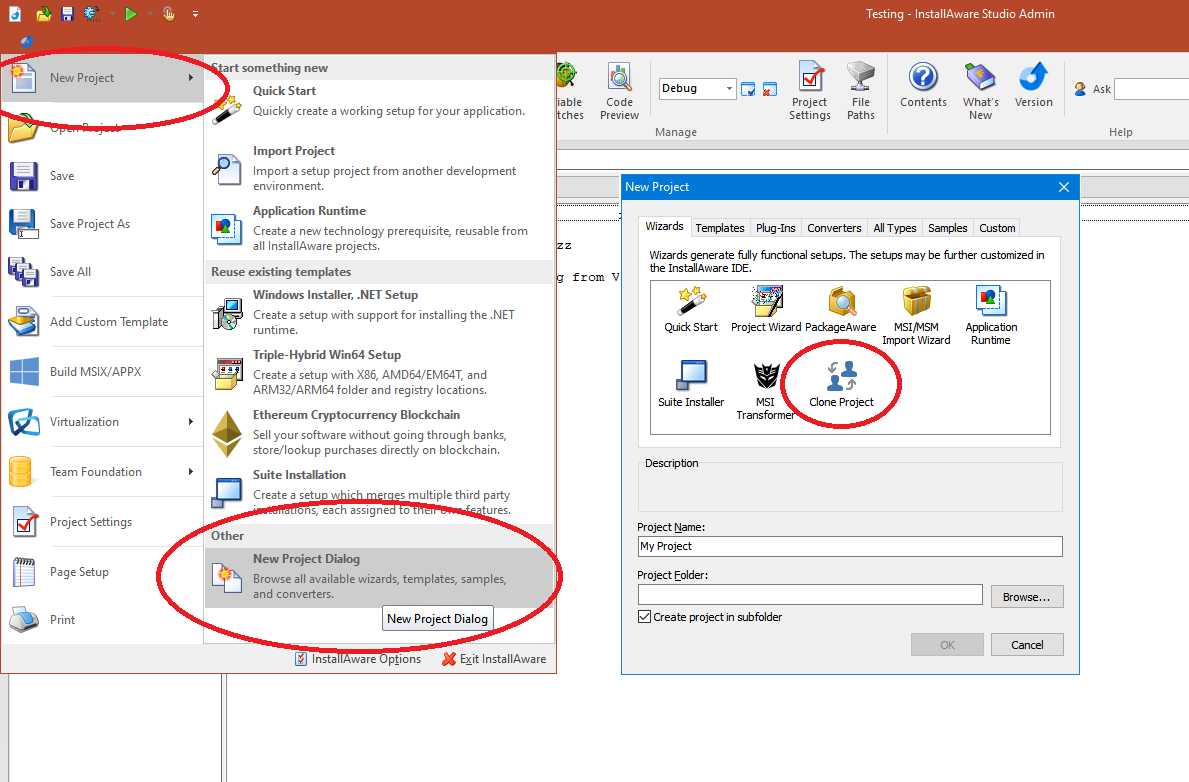
Task: Open help Contents in the ribbon
Action: coord(923,86)
